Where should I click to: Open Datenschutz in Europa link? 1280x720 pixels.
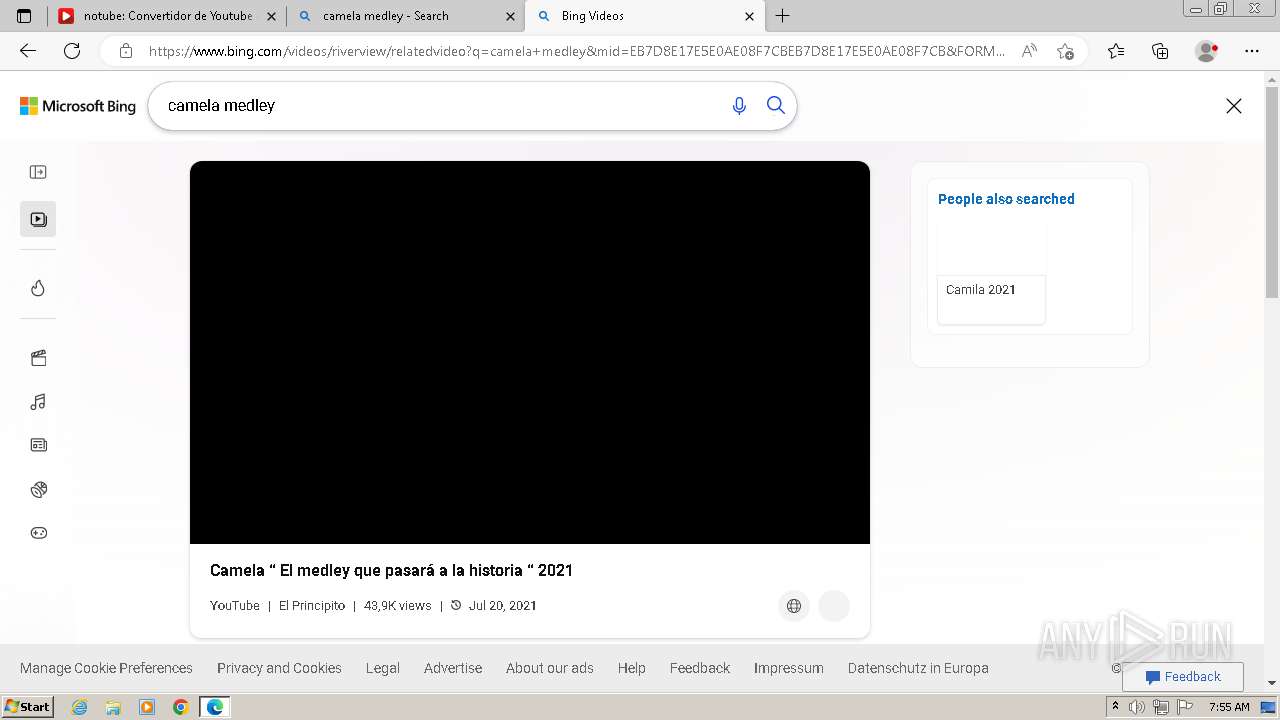click(918, 668)
